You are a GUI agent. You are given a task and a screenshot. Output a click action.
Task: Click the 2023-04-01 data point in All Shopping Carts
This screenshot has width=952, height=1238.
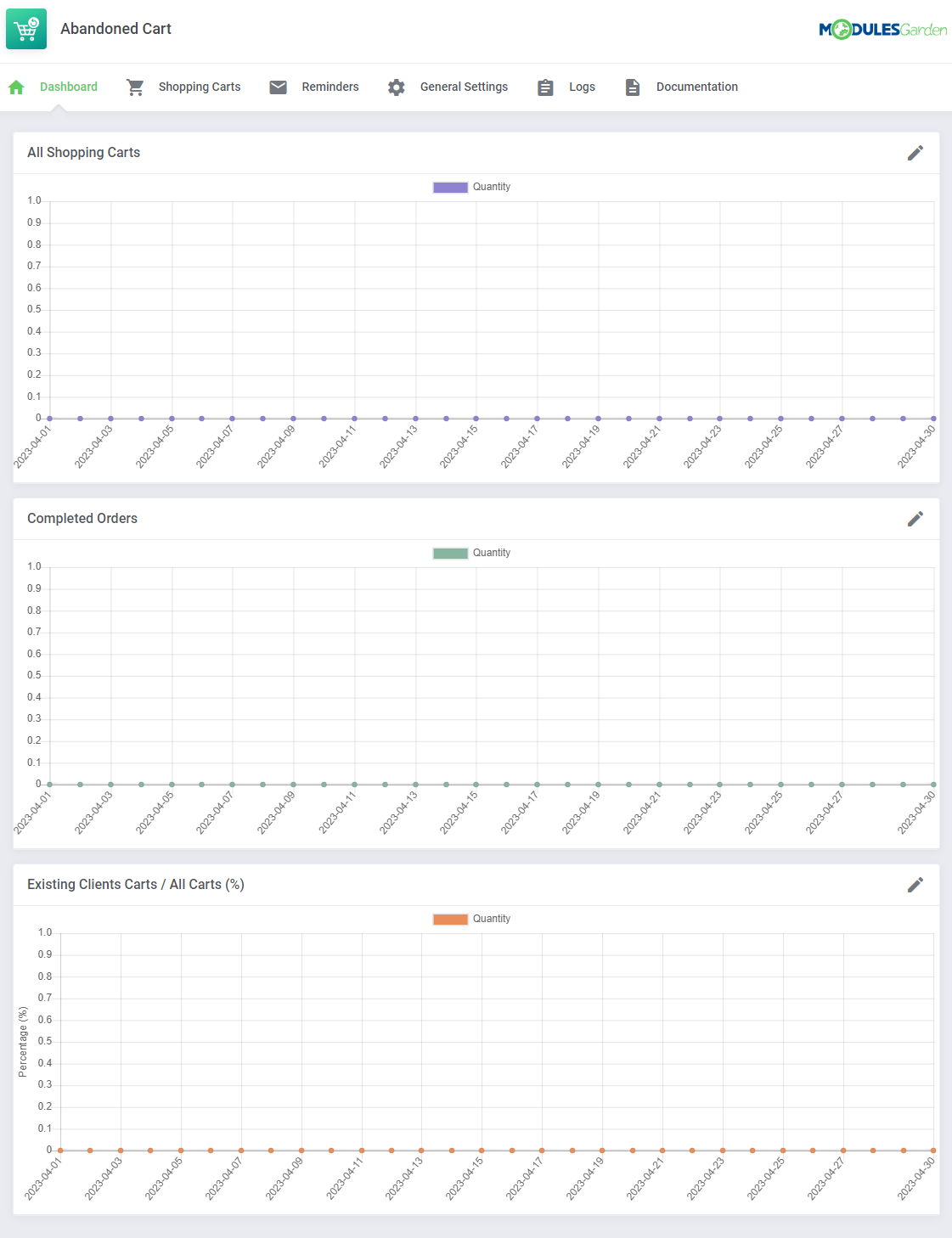click(50, 419)
